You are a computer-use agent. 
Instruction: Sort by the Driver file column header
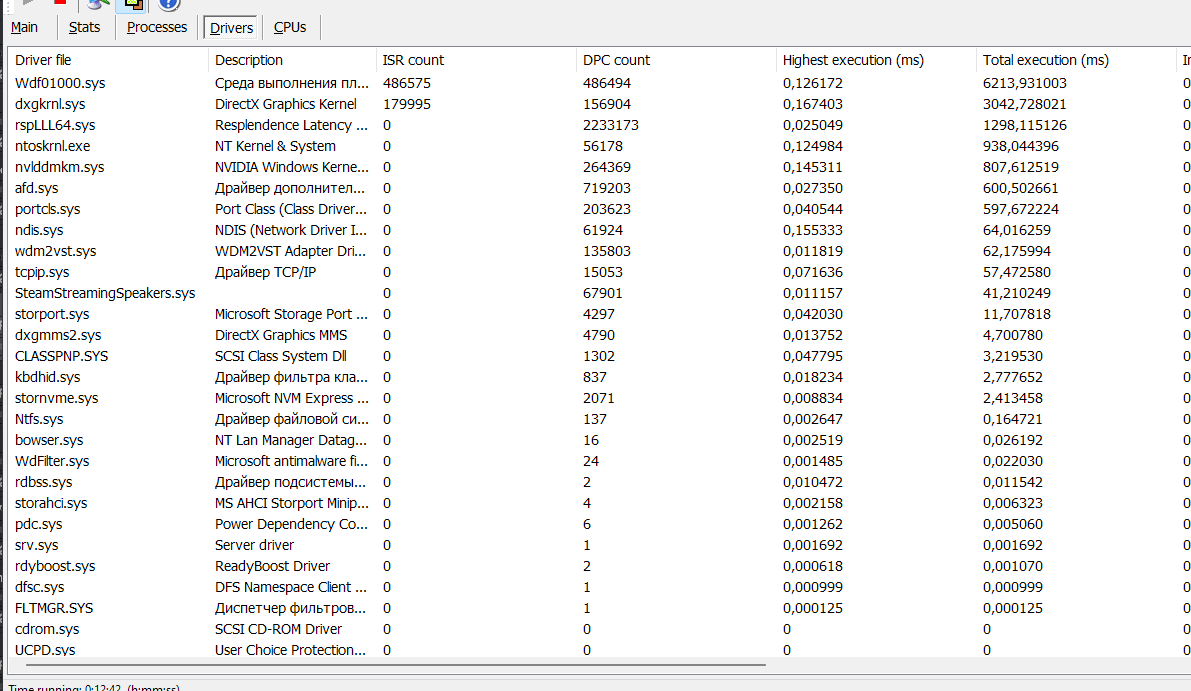[108, 60]
